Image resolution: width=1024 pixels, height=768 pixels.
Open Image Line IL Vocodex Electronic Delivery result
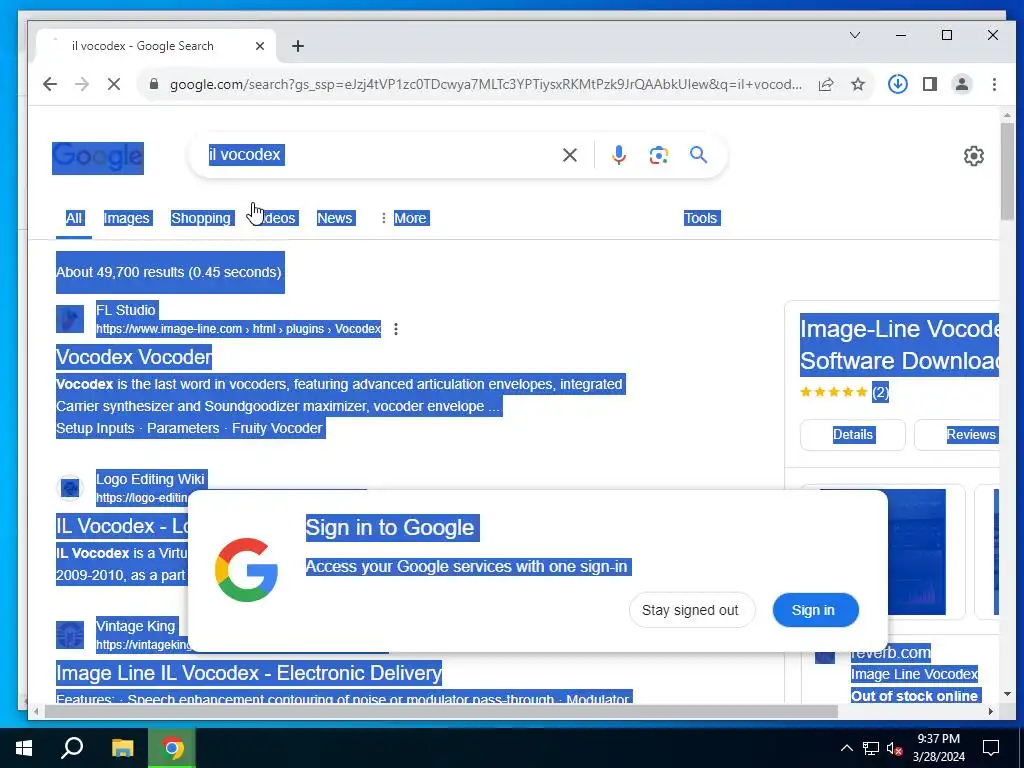point(249,673)
